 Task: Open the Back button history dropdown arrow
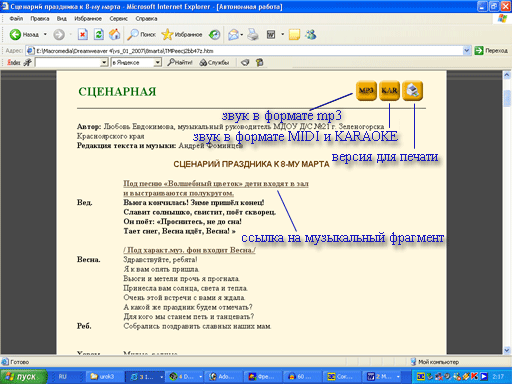click(45, 34)
